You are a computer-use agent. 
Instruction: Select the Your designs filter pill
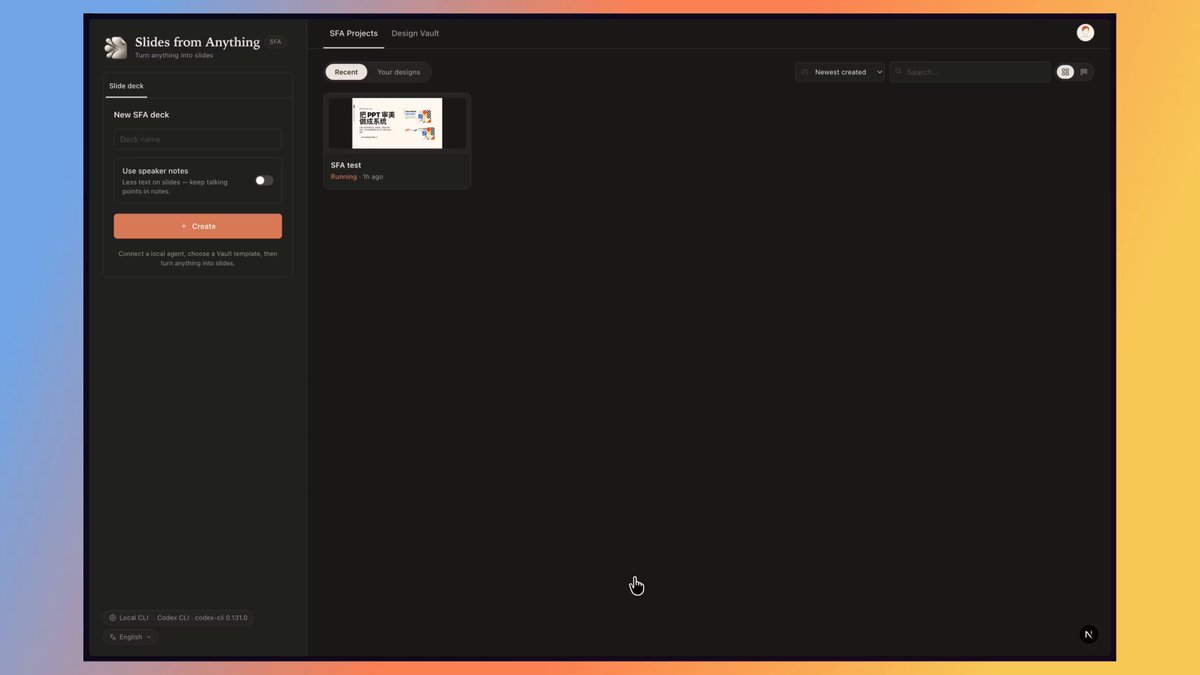(399, 72)
